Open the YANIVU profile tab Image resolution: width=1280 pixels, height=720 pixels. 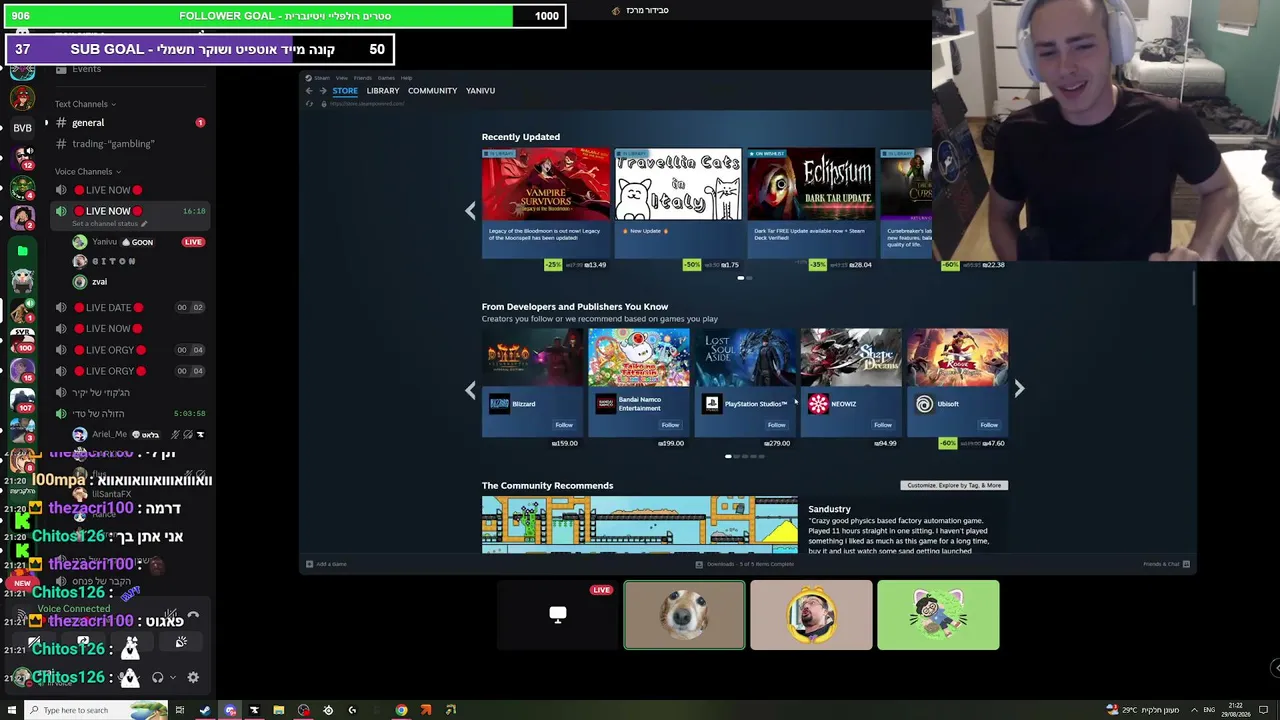coord(480,91)
